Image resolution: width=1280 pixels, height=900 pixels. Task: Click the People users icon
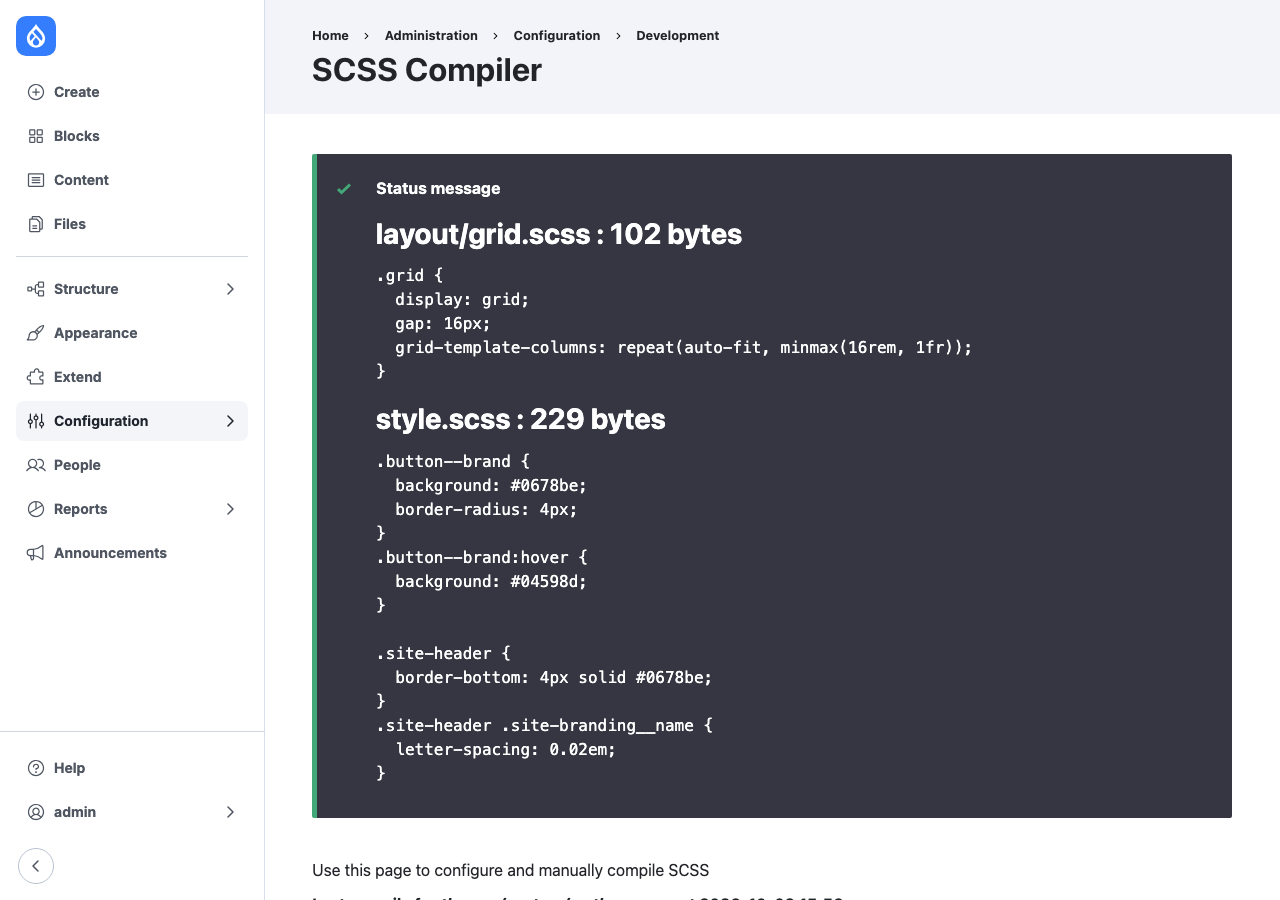(36, 465)
